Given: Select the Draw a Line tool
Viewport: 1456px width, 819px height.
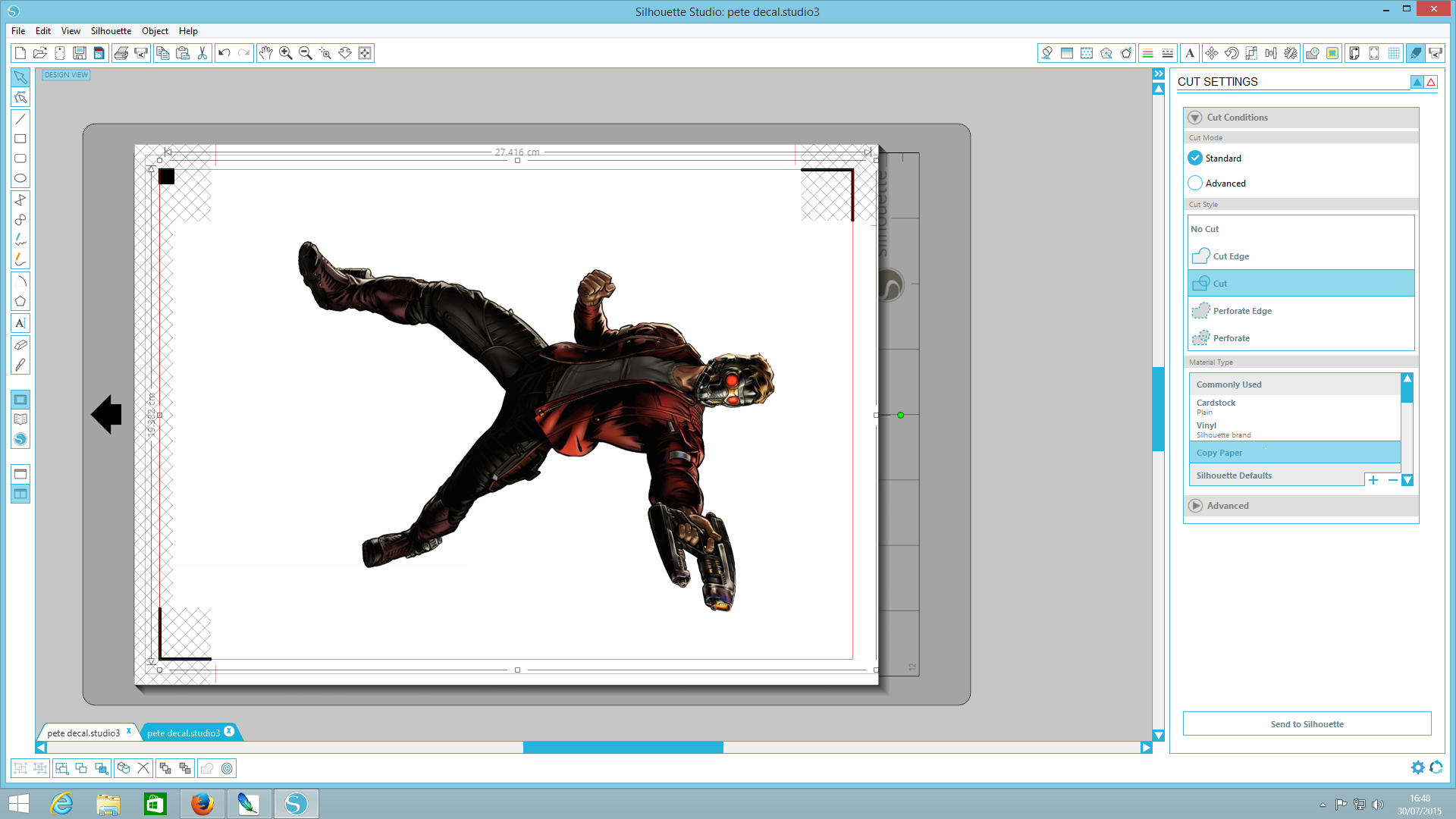Looking at the screenshot, I should tap(20, 118).
